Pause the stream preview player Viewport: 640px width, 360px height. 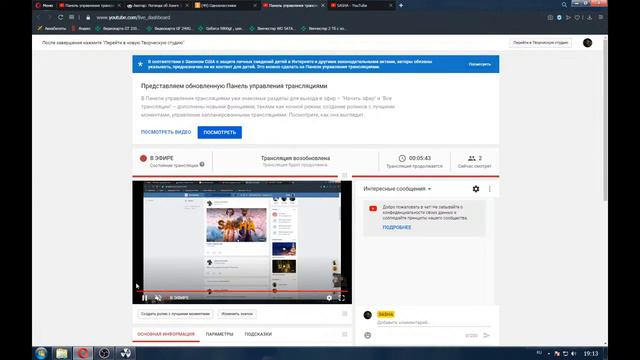pos(144,298)
